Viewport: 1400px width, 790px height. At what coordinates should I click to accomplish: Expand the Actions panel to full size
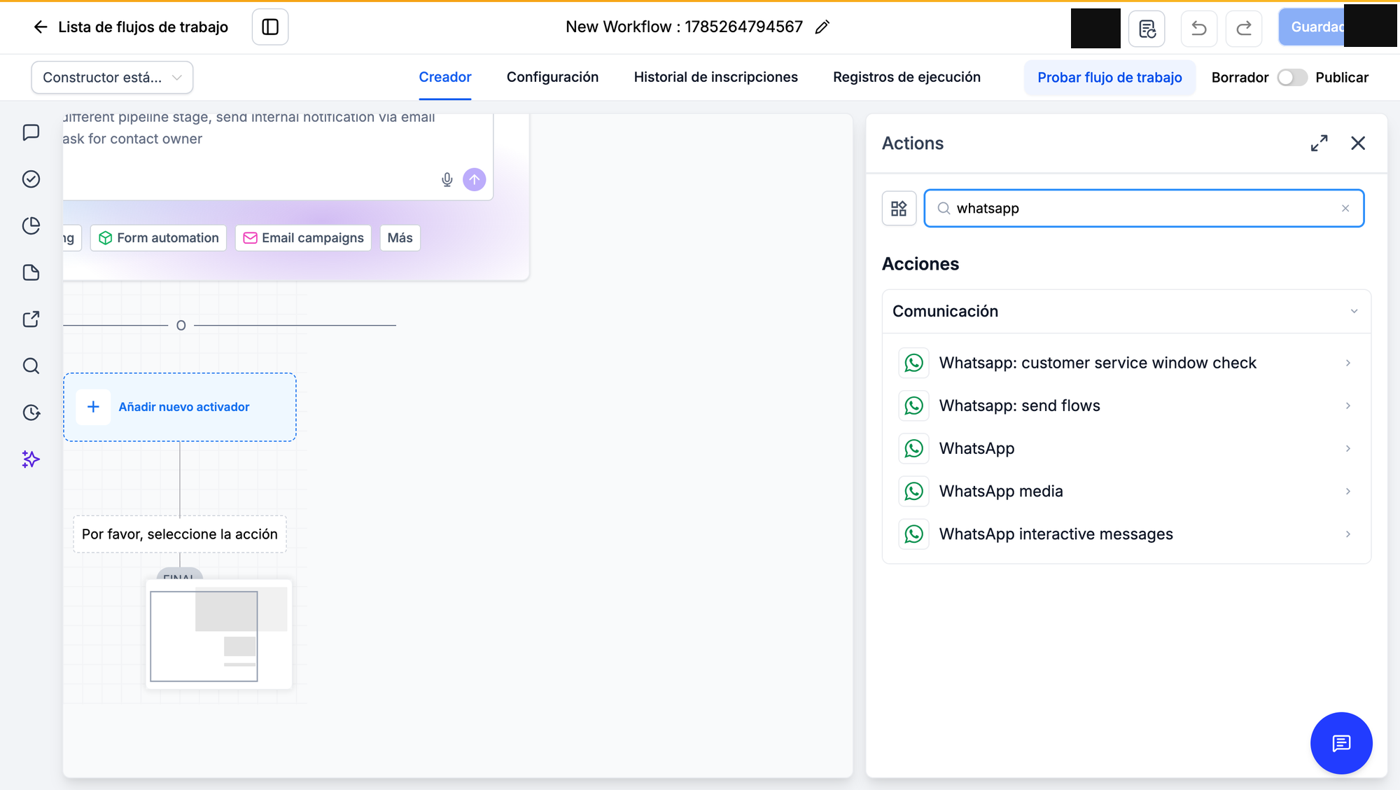pyautogui.click(x=1319, y=143)
